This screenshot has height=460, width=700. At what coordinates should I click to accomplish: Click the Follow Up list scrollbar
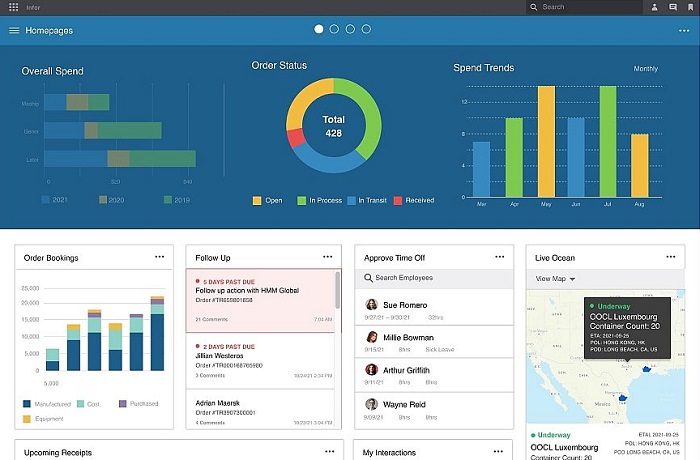[x=338, y=290]
